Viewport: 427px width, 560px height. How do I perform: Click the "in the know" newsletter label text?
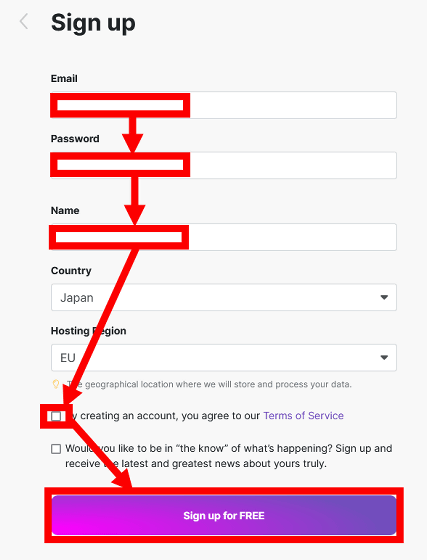228,456
